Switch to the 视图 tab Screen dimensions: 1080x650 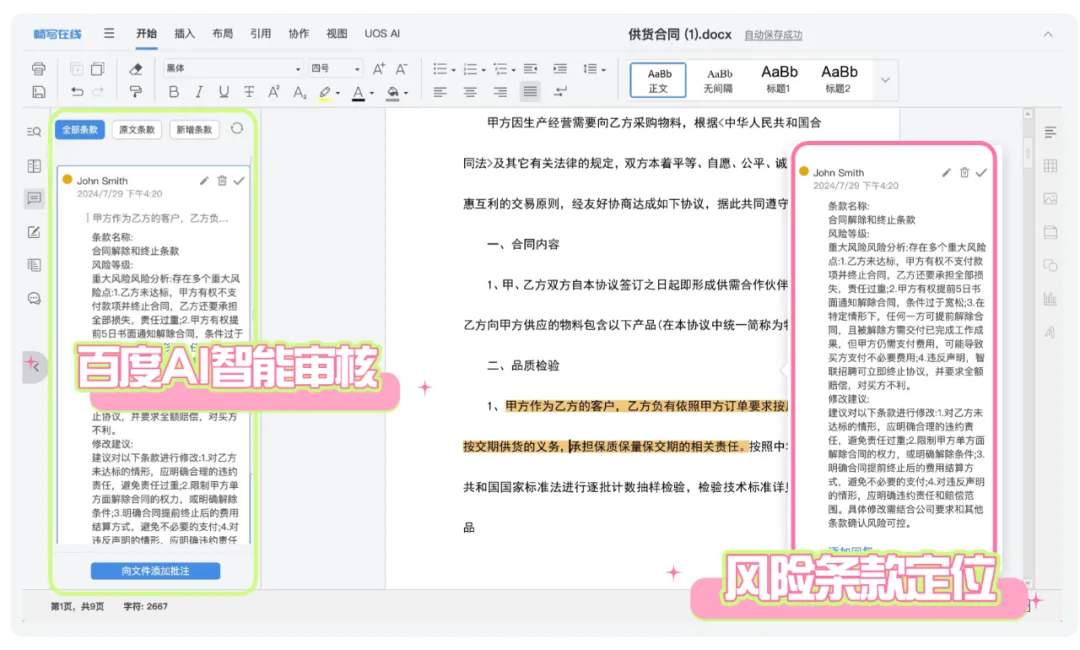point(336,33)
